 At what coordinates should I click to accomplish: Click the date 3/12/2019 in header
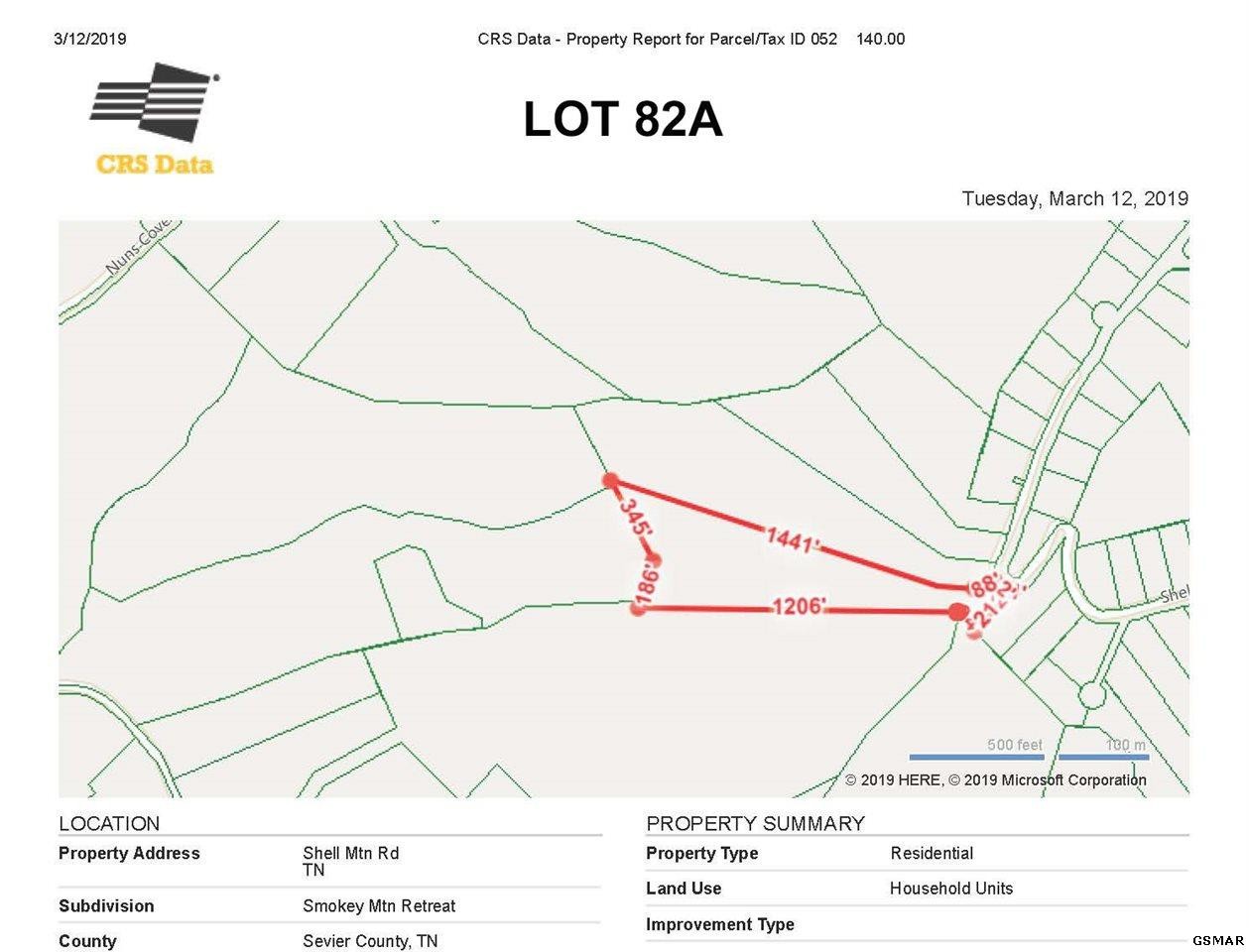[x=90, y=40]
